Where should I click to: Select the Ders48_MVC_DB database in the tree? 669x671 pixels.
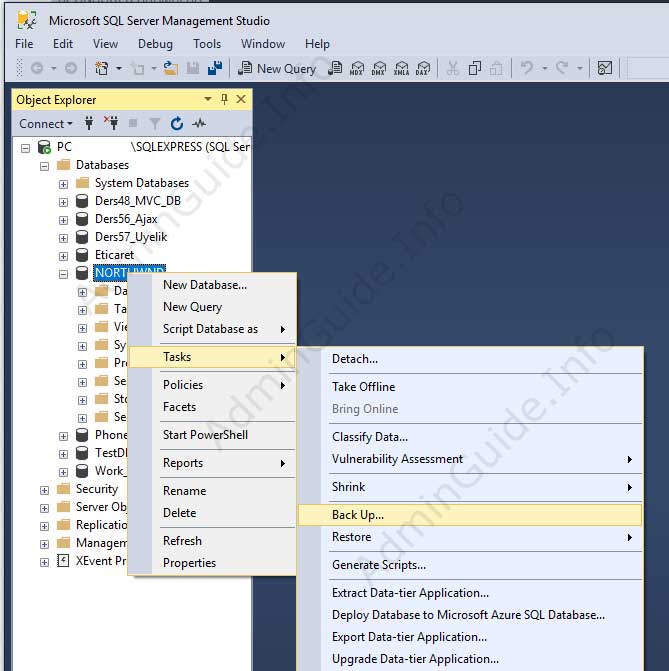[138, 201]
